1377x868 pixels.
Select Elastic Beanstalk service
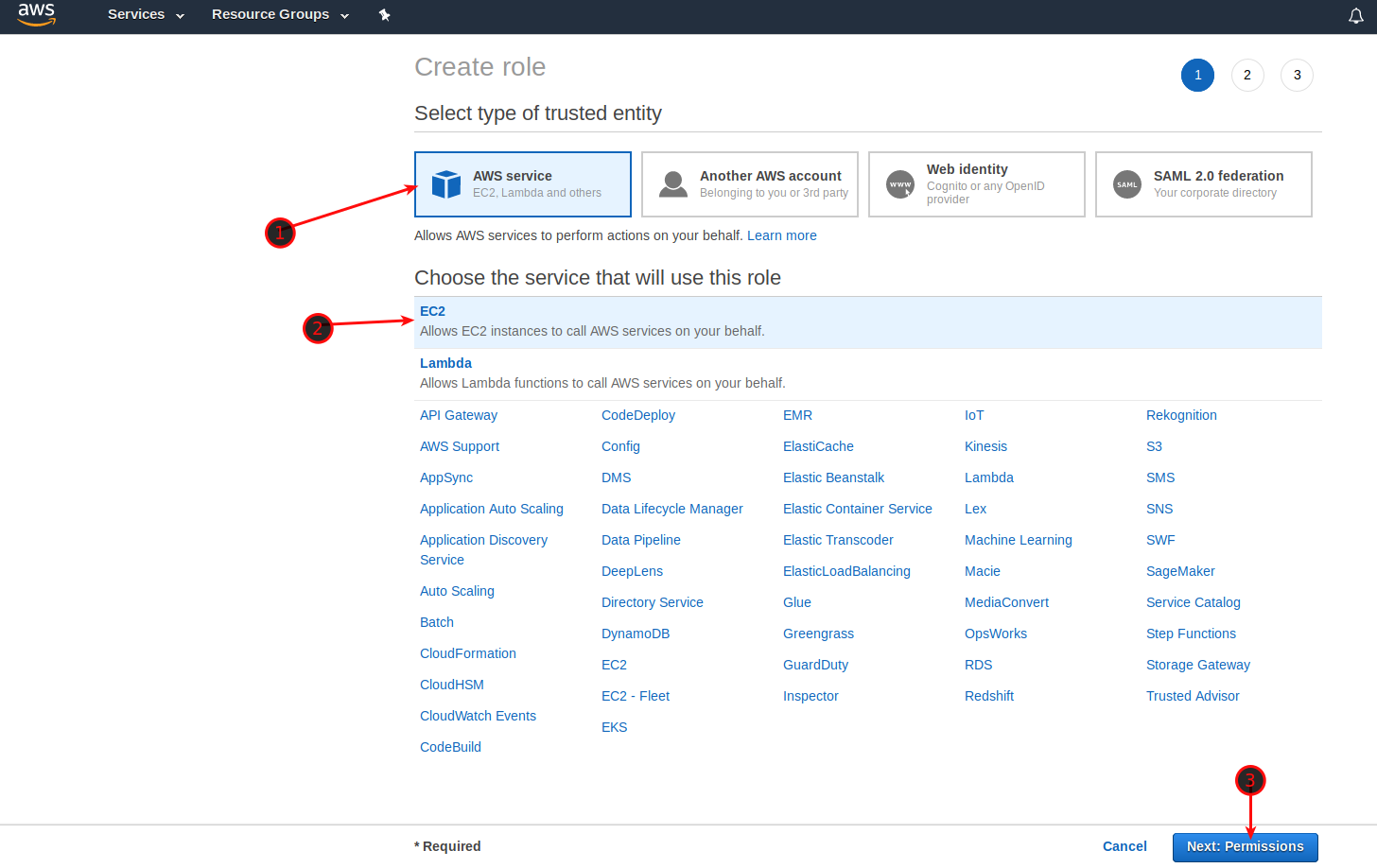point(833,477)
